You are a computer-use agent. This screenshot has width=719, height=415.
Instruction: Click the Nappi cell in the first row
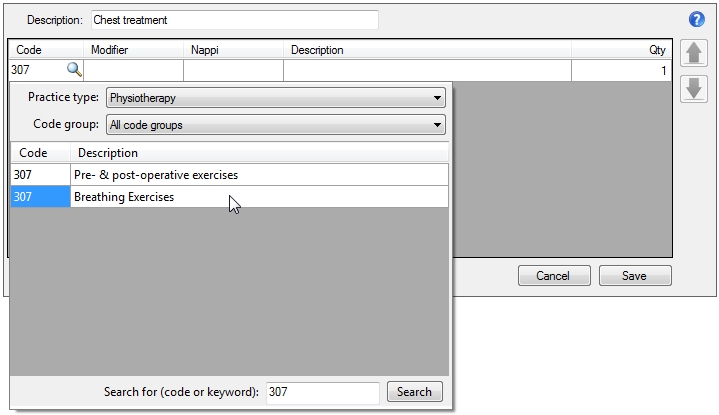pyautogui.click(x=233, y=71)
